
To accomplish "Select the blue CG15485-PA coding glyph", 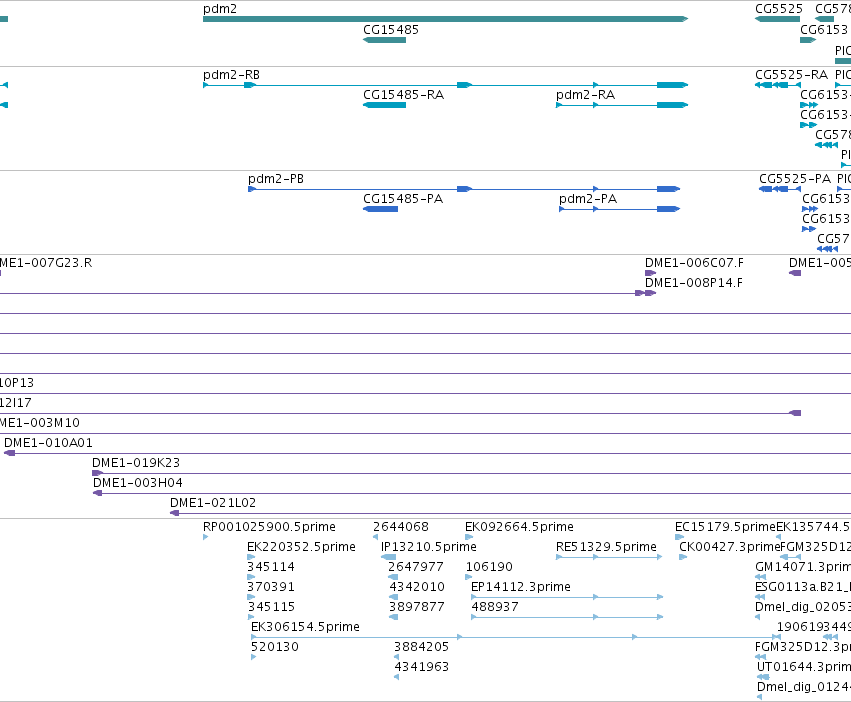I will tap(380, 209).
